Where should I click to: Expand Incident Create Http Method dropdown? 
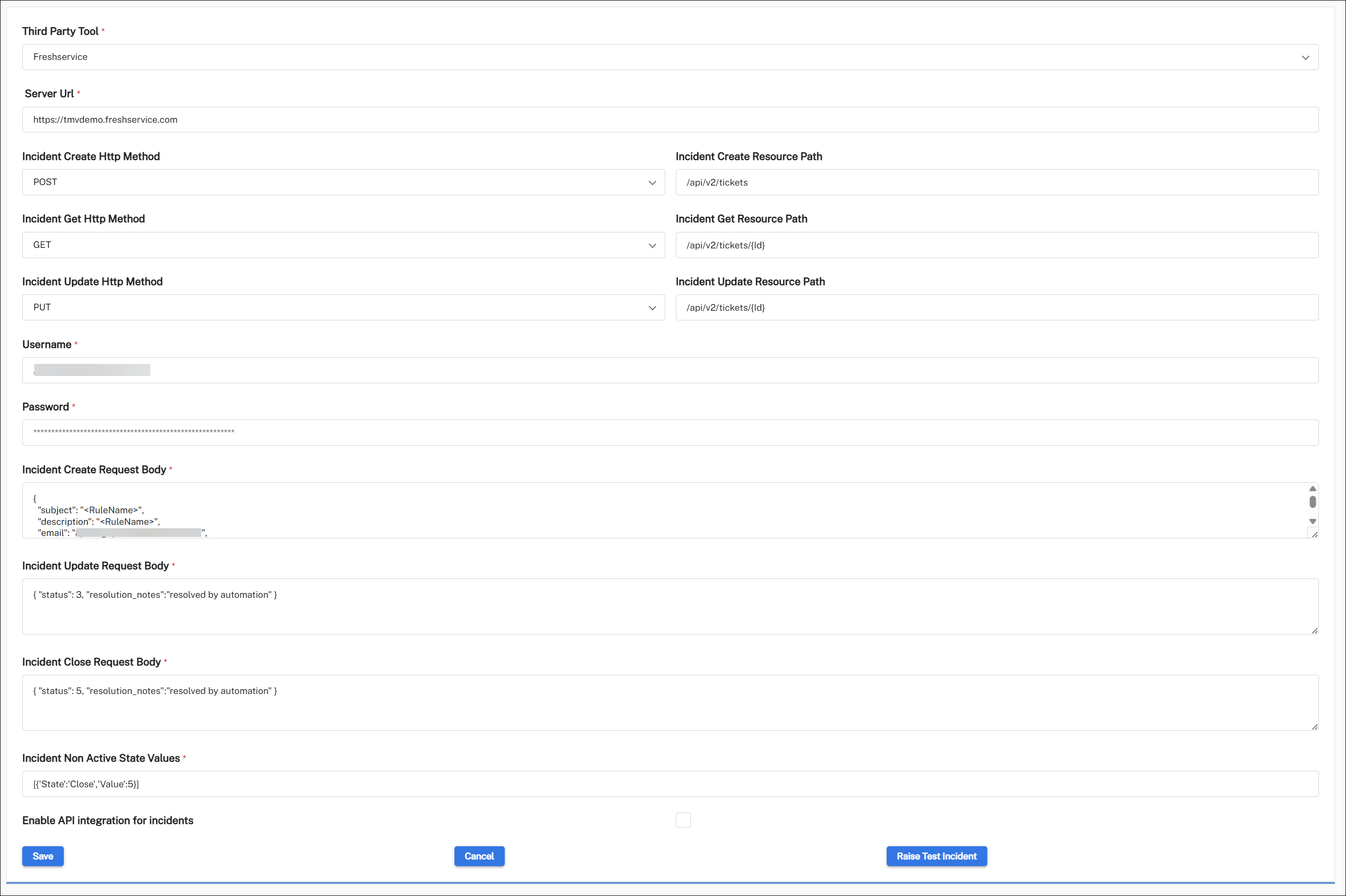pos(343,182)
